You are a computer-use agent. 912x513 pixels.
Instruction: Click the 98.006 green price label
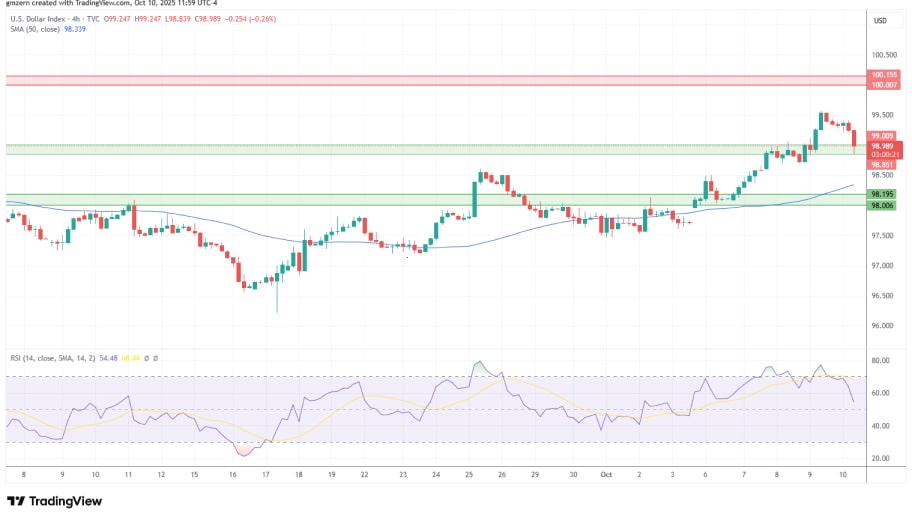[882, 205]
